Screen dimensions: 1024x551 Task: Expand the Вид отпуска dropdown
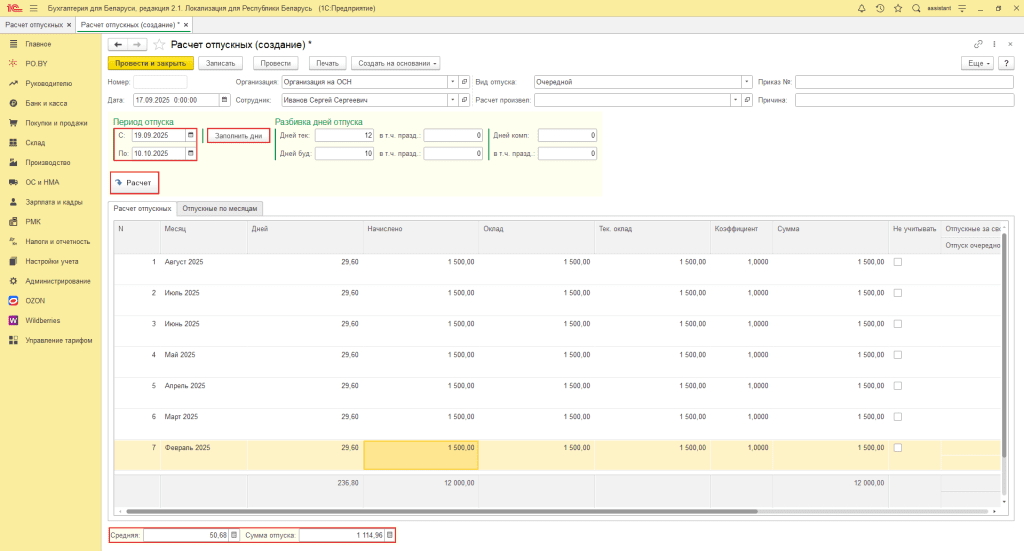click(x=746, y=82)
